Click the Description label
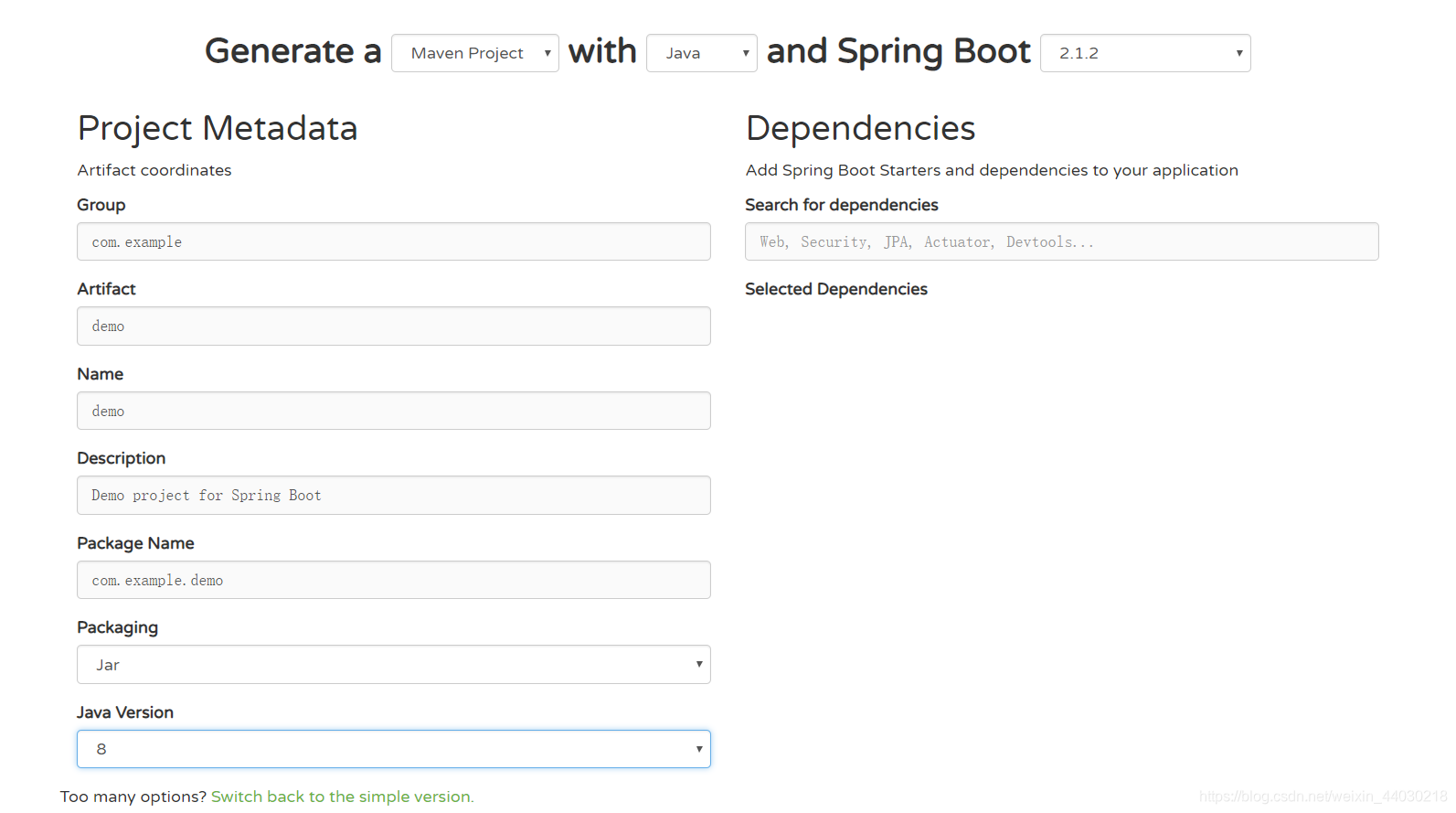This screenshot has height=813, width=1456. (122, 458)
